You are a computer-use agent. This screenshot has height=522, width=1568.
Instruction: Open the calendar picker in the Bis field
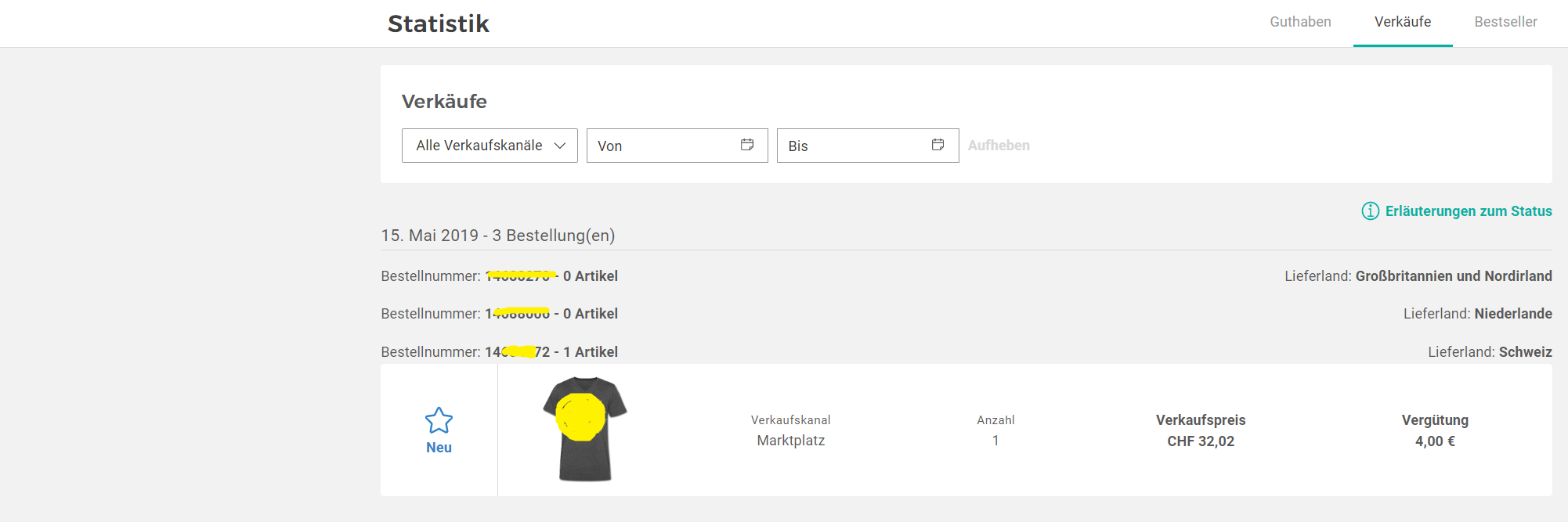[938, 145]
